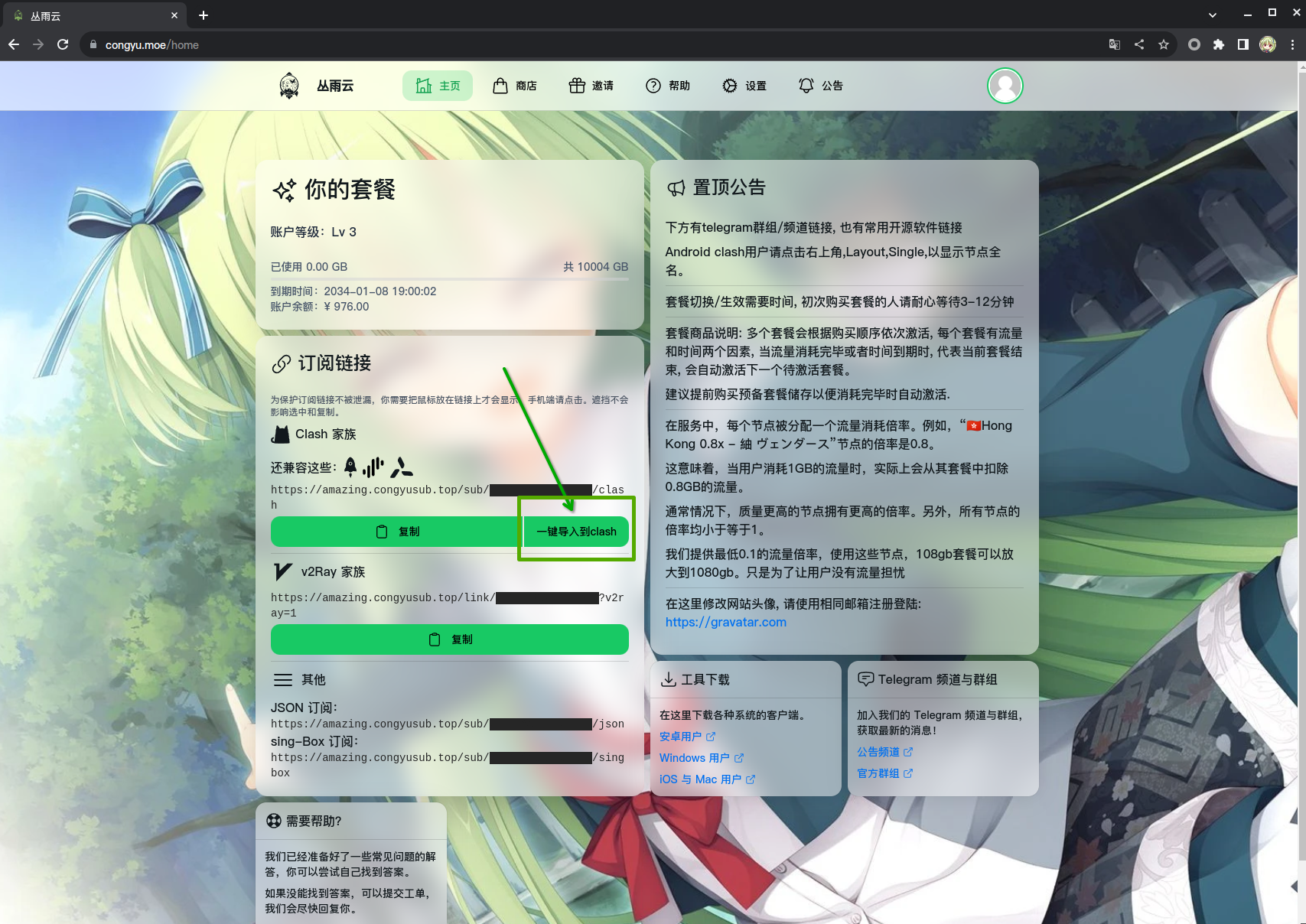
Task: Bookmark the page with the star icon
Action: [1164, 44]
